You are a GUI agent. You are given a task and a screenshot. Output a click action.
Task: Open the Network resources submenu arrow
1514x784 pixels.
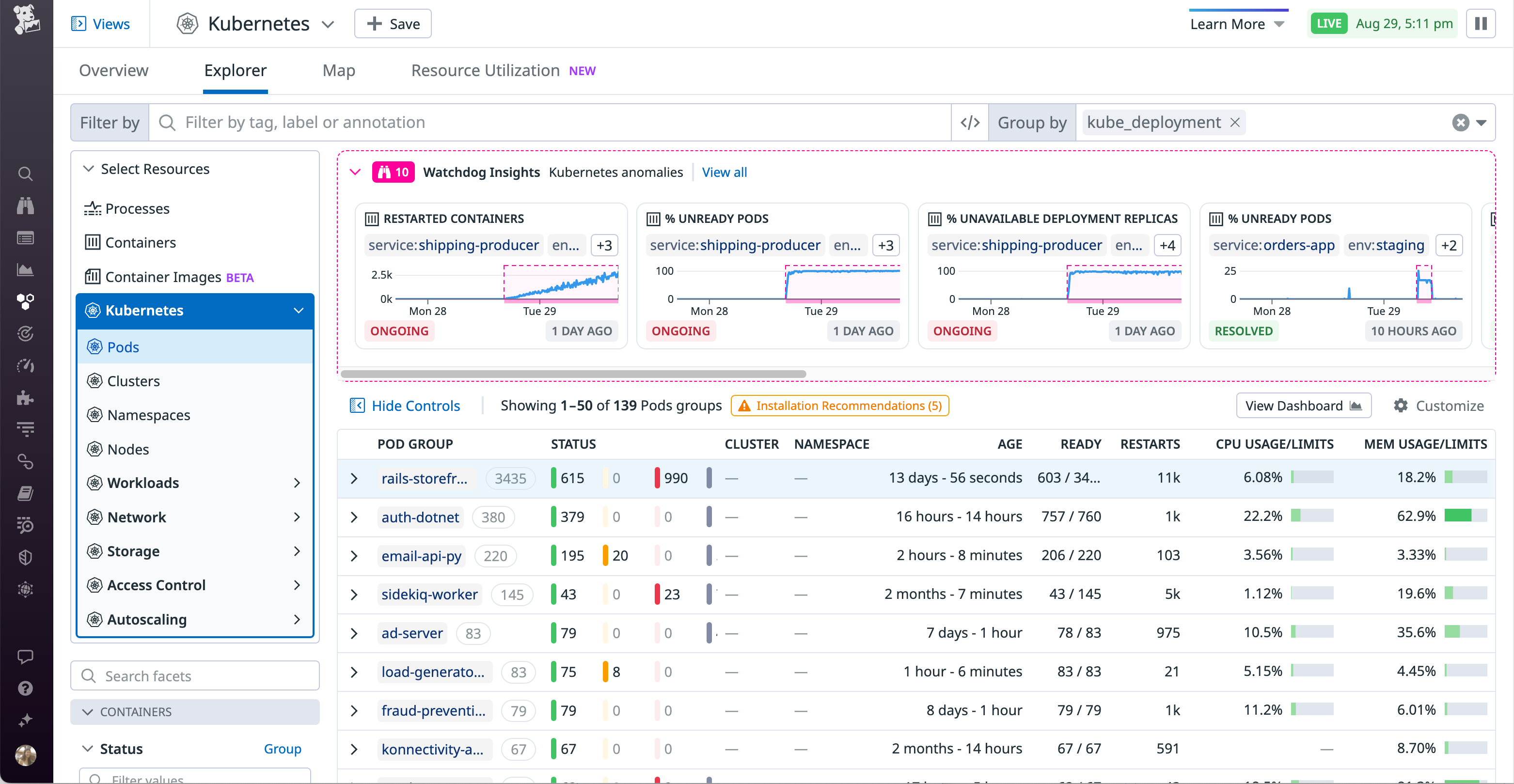pyautogui.click(x=297, y=517)
